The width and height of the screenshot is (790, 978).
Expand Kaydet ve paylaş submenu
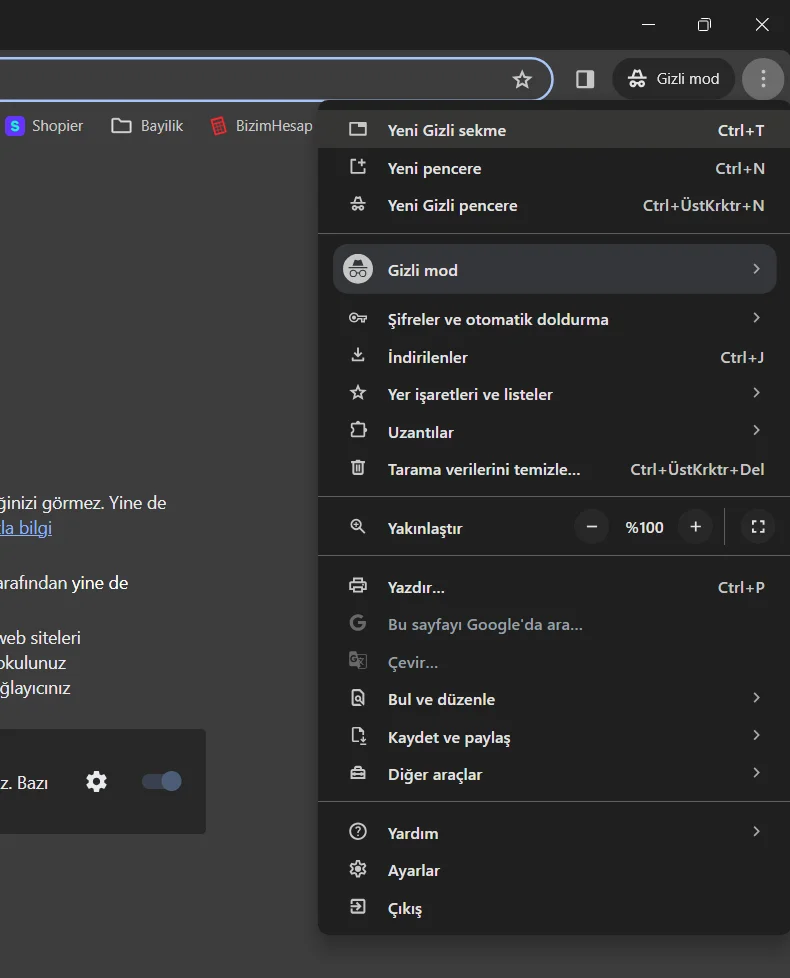point(554,737)
